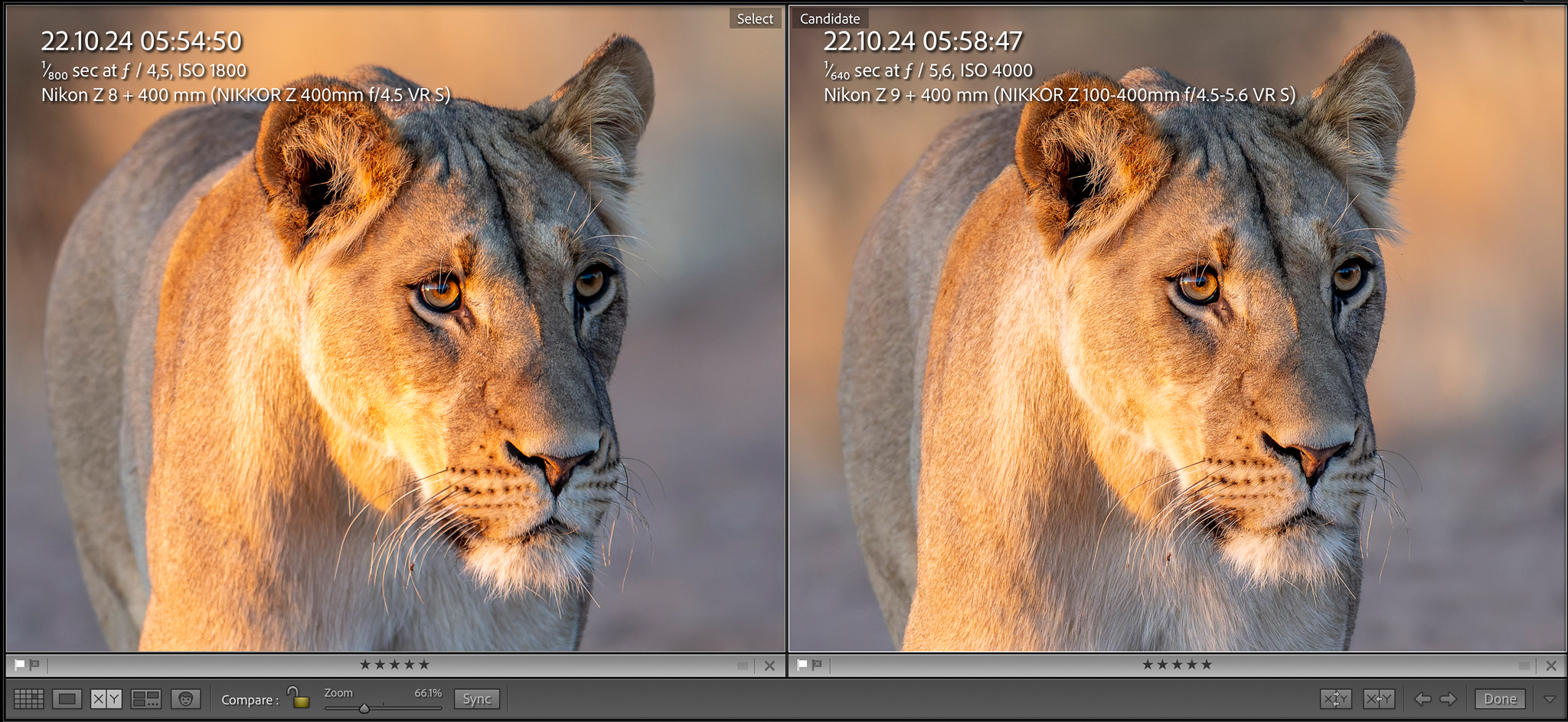
Task: Set fifth star rating on Select photo
Action: tap(424, 665)
